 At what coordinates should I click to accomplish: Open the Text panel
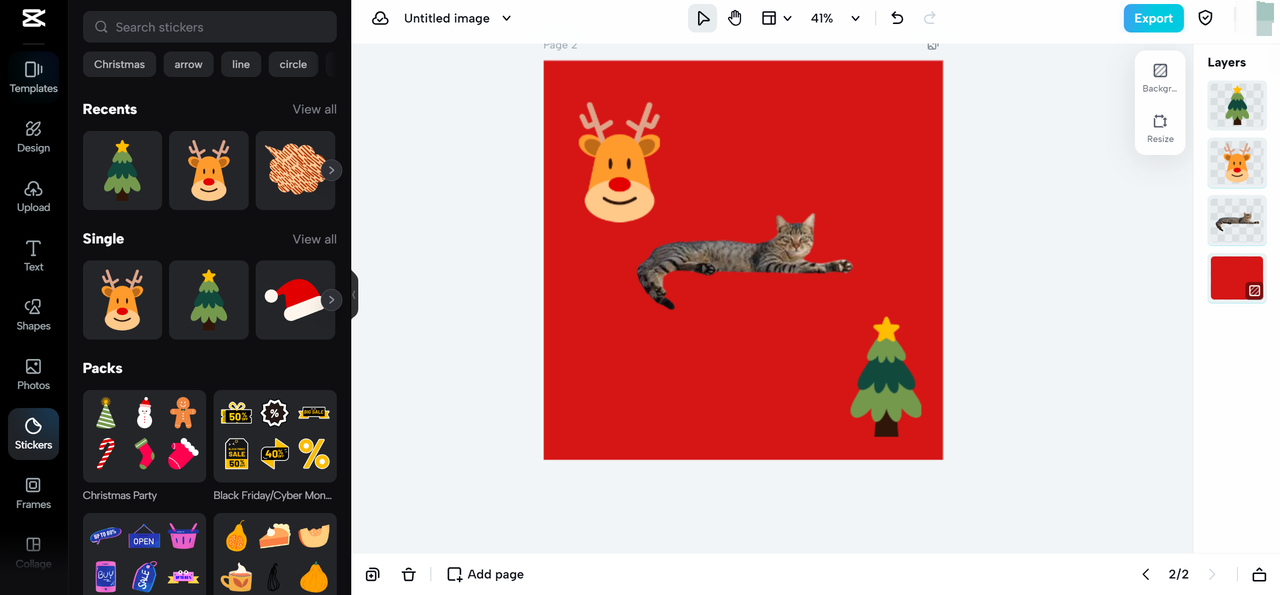pyautogui.click(x=33, y=256)
